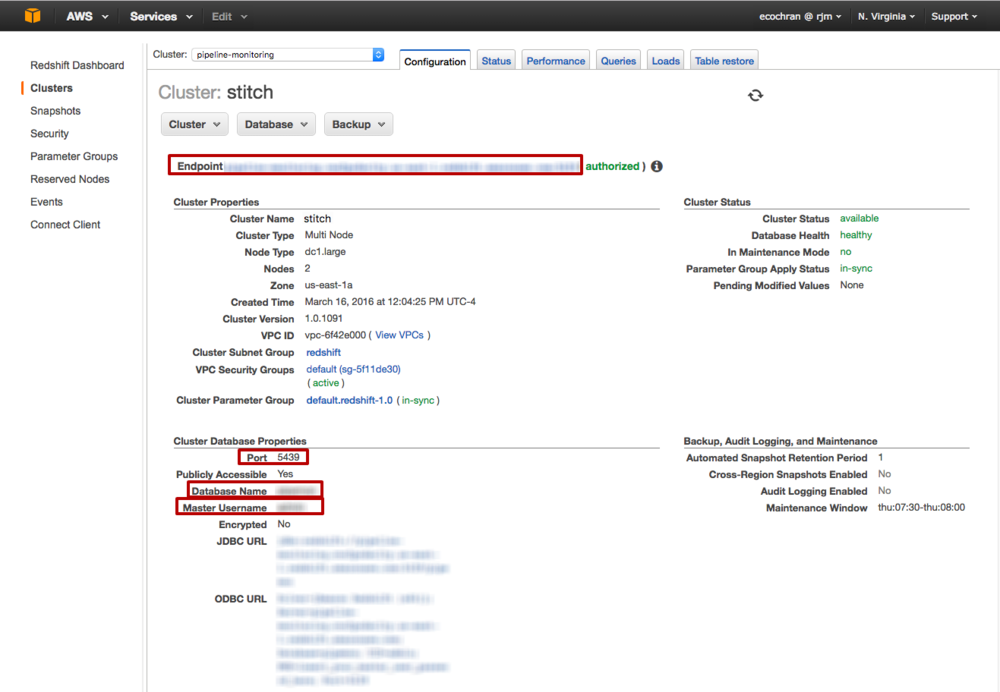Click the redshift subnet group link
Screen dimensions: 1000x692
[x=323, y=352]
